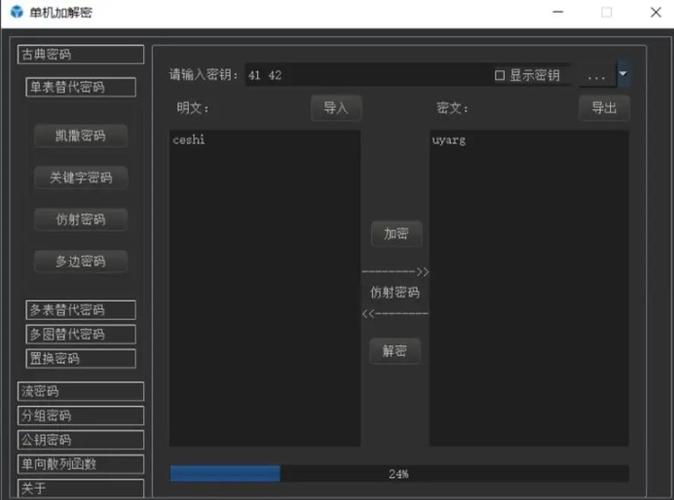
Task: Open the 关于 about section
Action: [81, 488]
